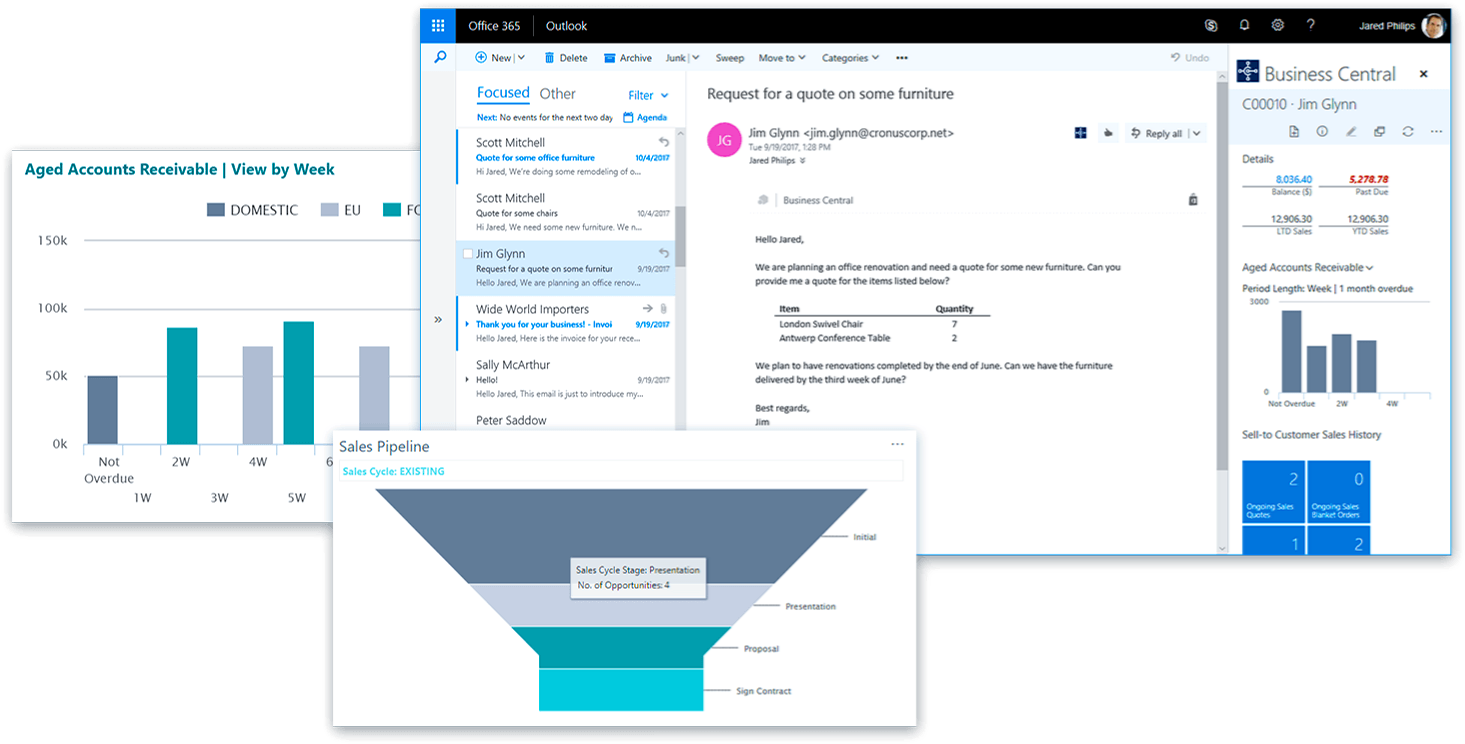Click the new document icon in Business Central pane
Screen dimensions: 1465x744
[1293, 131]
